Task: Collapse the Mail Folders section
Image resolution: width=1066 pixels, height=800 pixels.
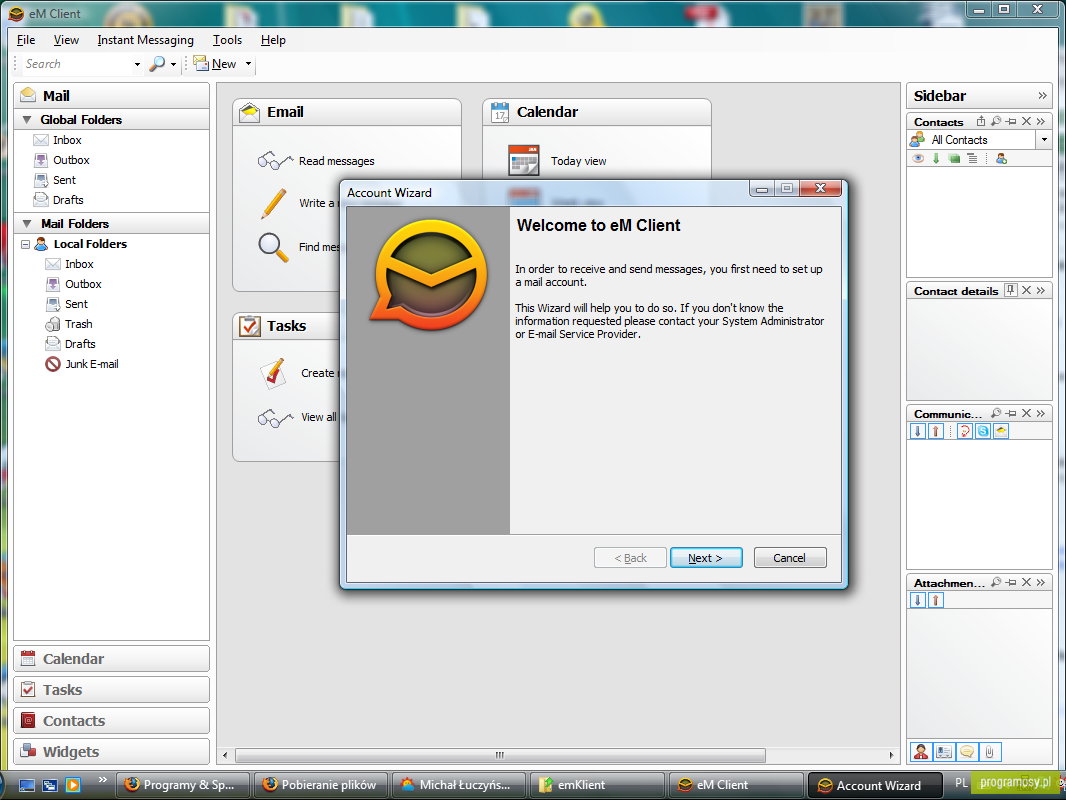Action: pos(27,224)
